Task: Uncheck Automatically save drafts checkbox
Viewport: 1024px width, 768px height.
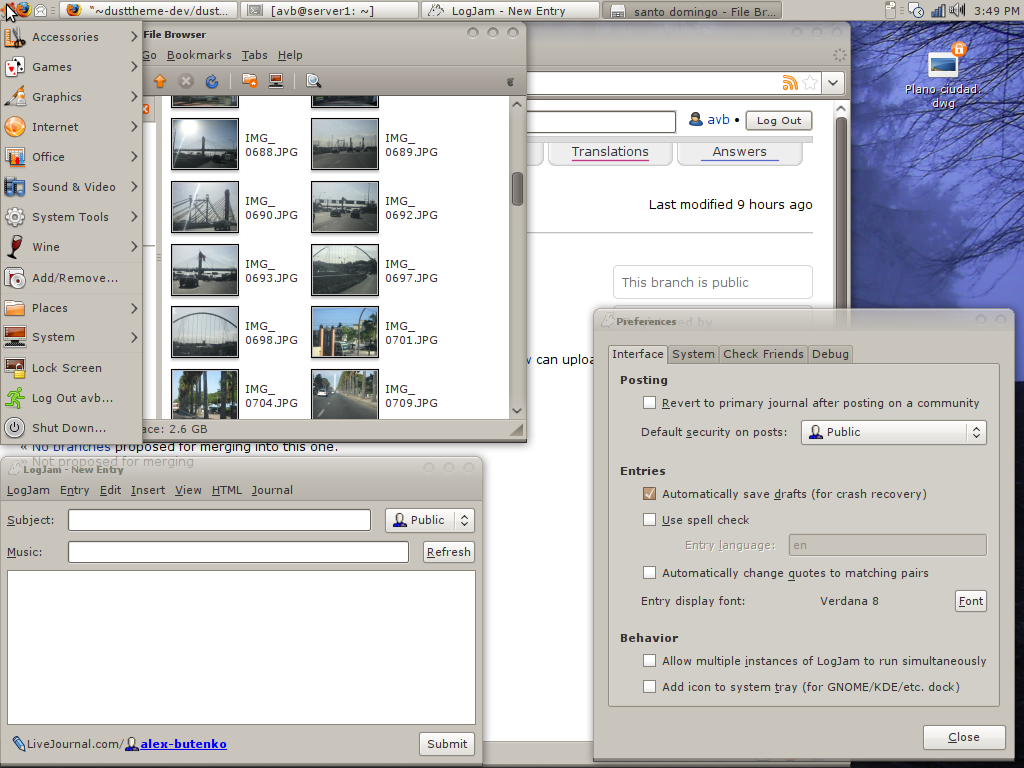Action: (649, 494)
